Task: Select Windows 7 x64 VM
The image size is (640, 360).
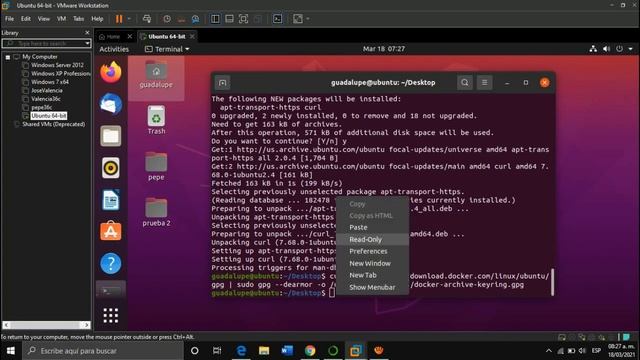Action: (50, 82)
